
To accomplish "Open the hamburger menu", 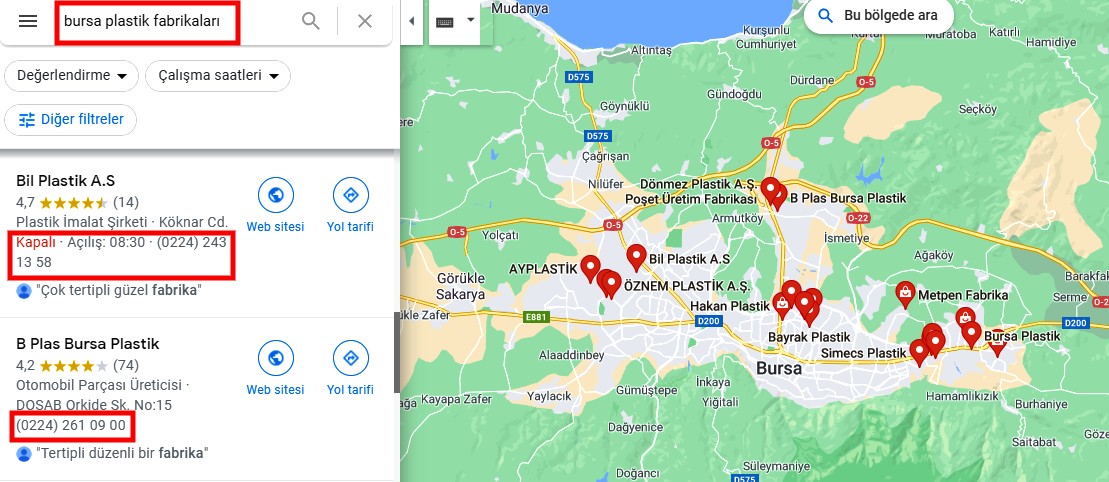I will (28, 21).
